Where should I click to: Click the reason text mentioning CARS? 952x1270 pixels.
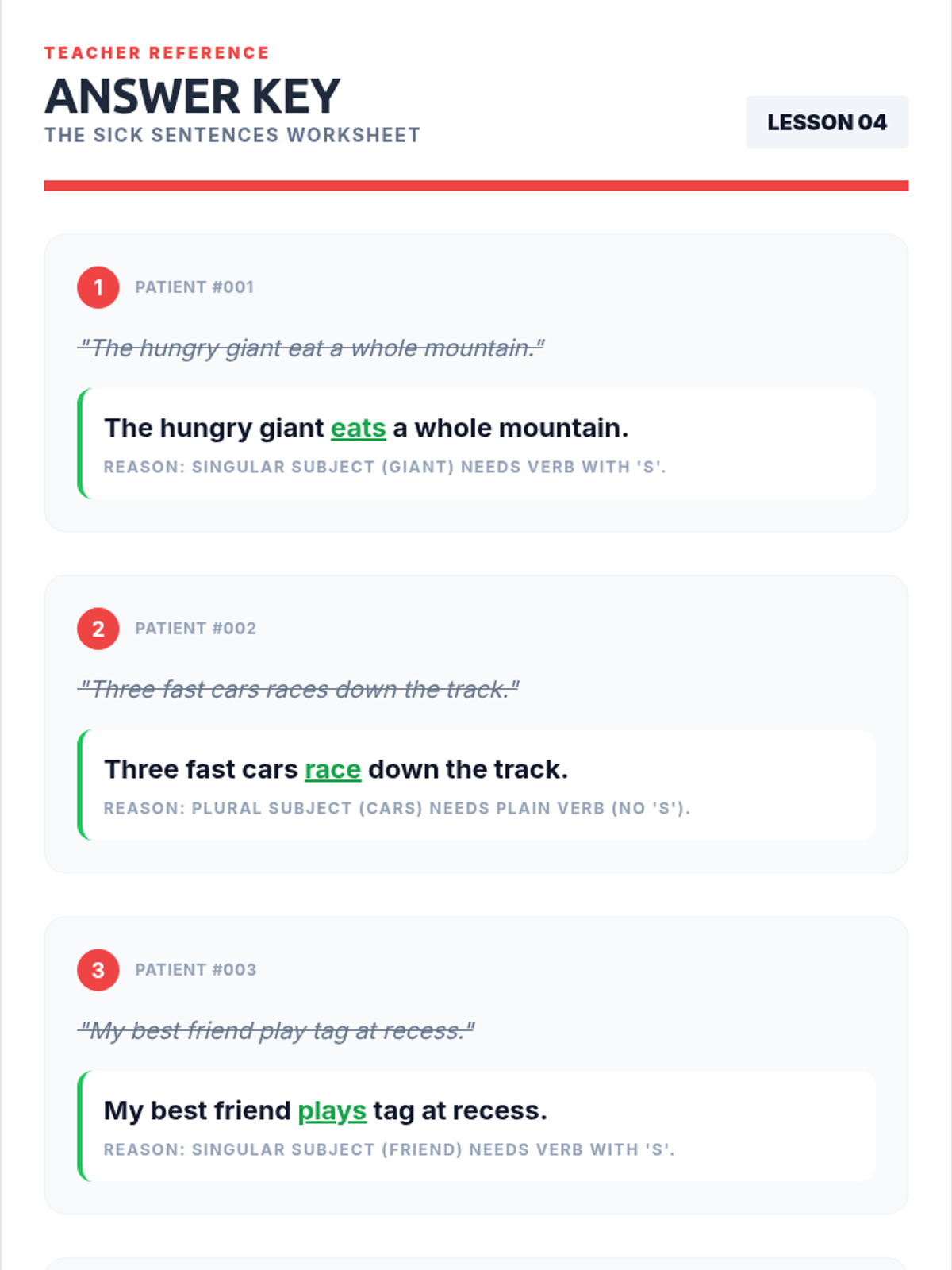point(397,809)
